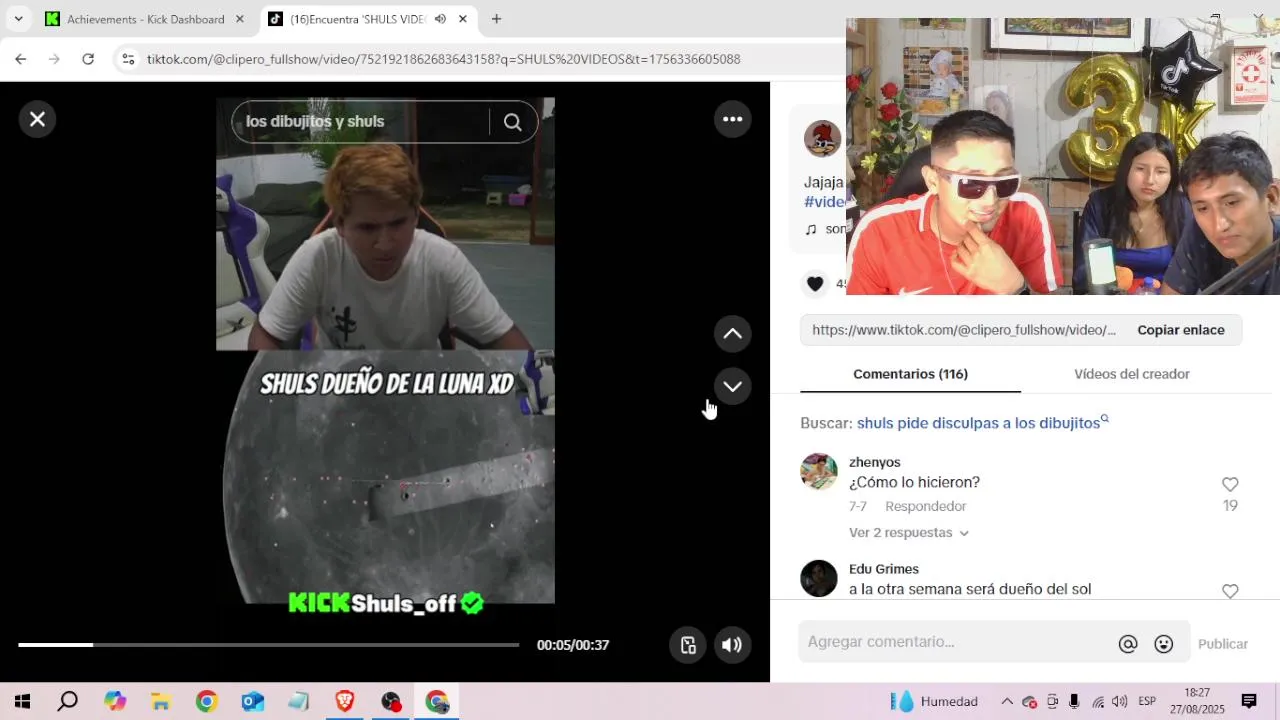Expand Ver 2 respuestas

point(909,533)
